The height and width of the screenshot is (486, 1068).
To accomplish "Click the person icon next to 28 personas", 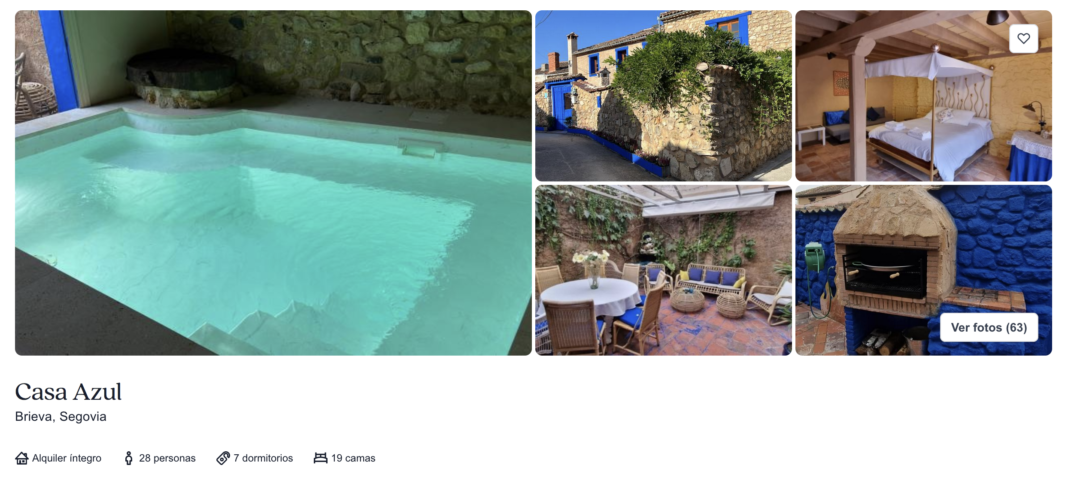I will pyautogui.click(x=129, y=458).
